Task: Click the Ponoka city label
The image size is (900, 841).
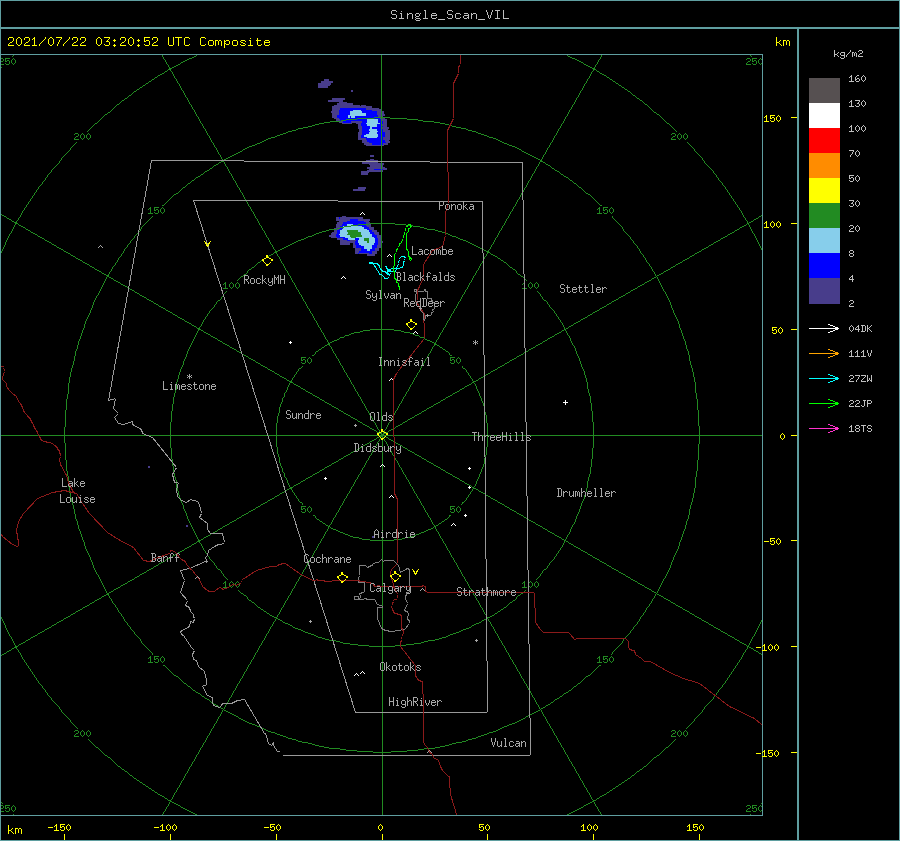Action: pos(456,206)
